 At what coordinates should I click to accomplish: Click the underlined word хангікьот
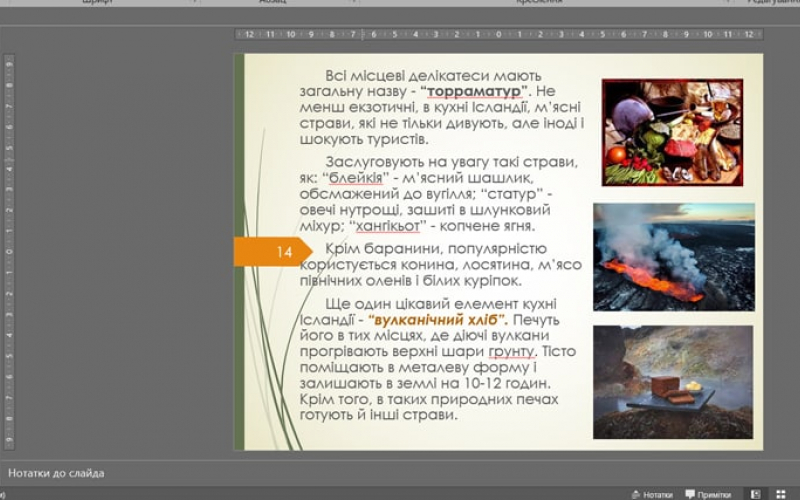pos(388,226)
